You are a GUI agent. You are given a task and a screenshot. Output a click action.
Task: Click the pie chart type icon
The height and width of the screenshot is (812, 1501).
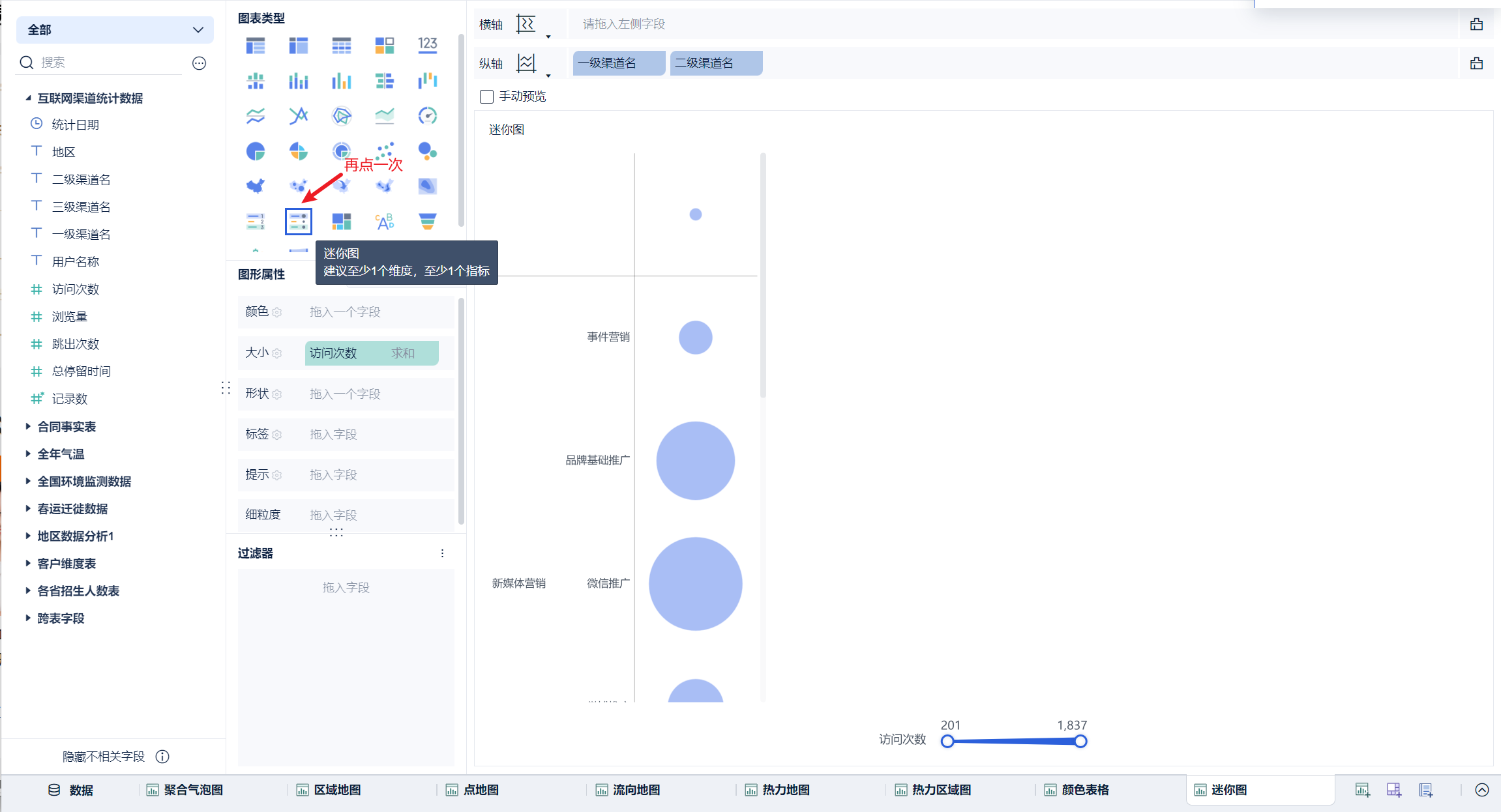tap(256, 151)
